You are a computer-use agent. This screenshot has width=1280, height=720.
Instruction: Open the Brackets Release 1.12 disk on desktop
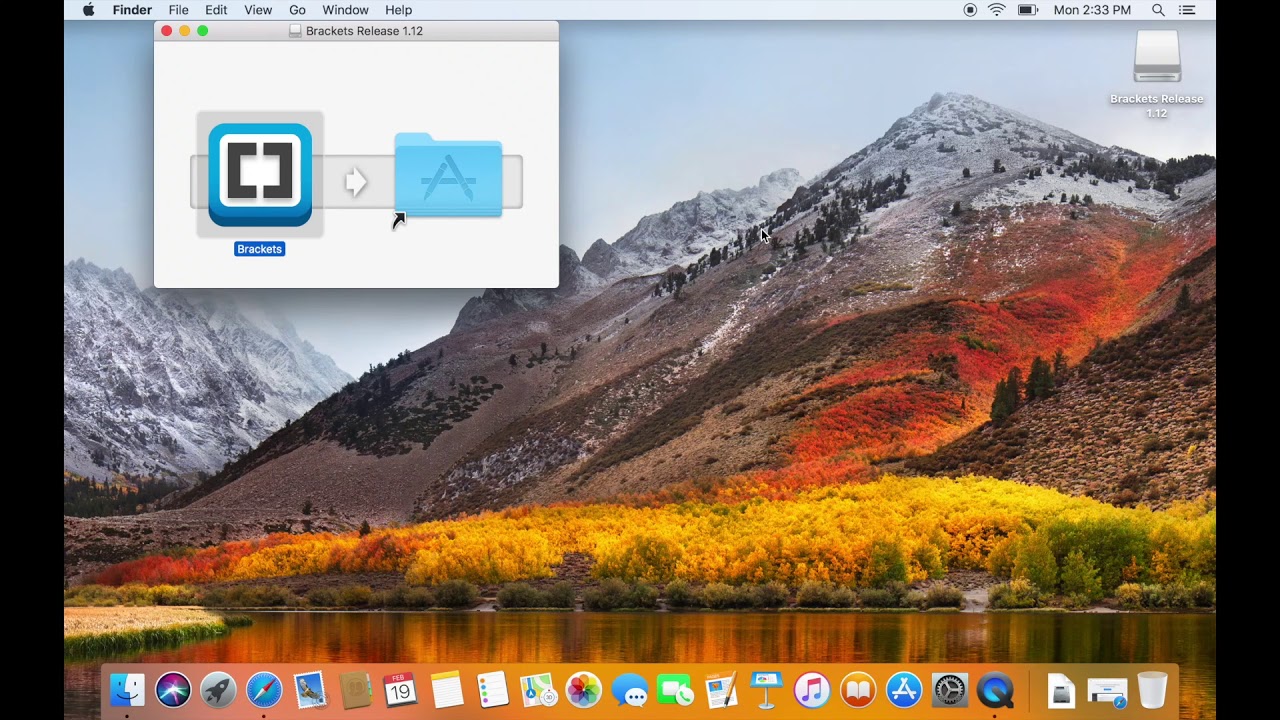(1157, 58)
